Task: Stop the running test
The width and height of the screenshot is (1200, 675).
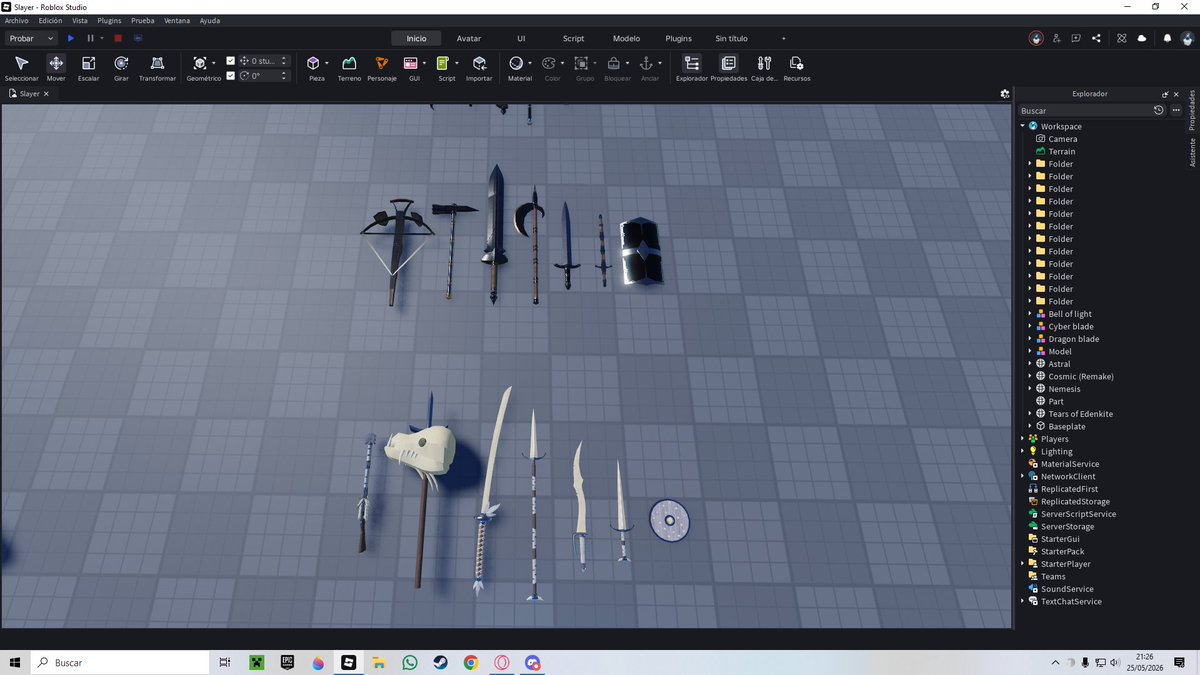Action: coord(117,38)
